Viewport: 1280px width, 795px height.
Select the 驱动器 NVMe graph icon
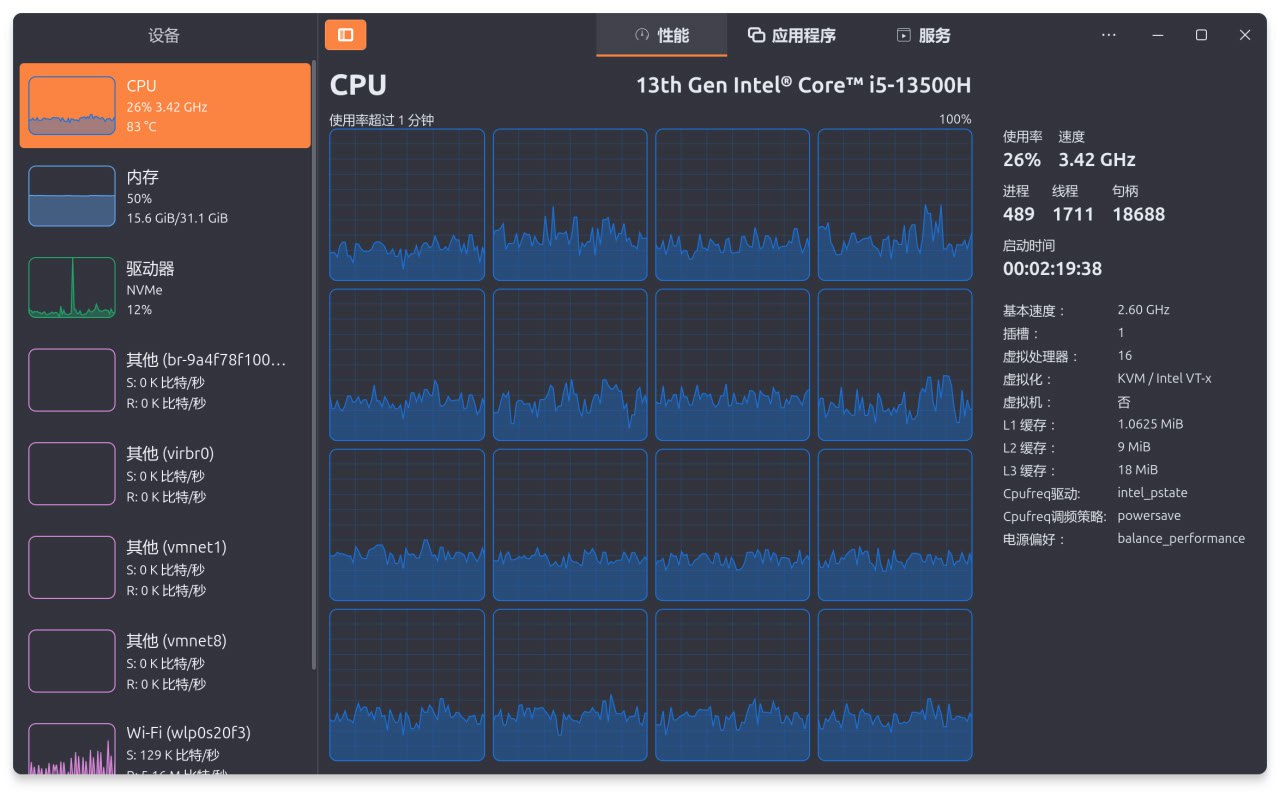(72, 288)
